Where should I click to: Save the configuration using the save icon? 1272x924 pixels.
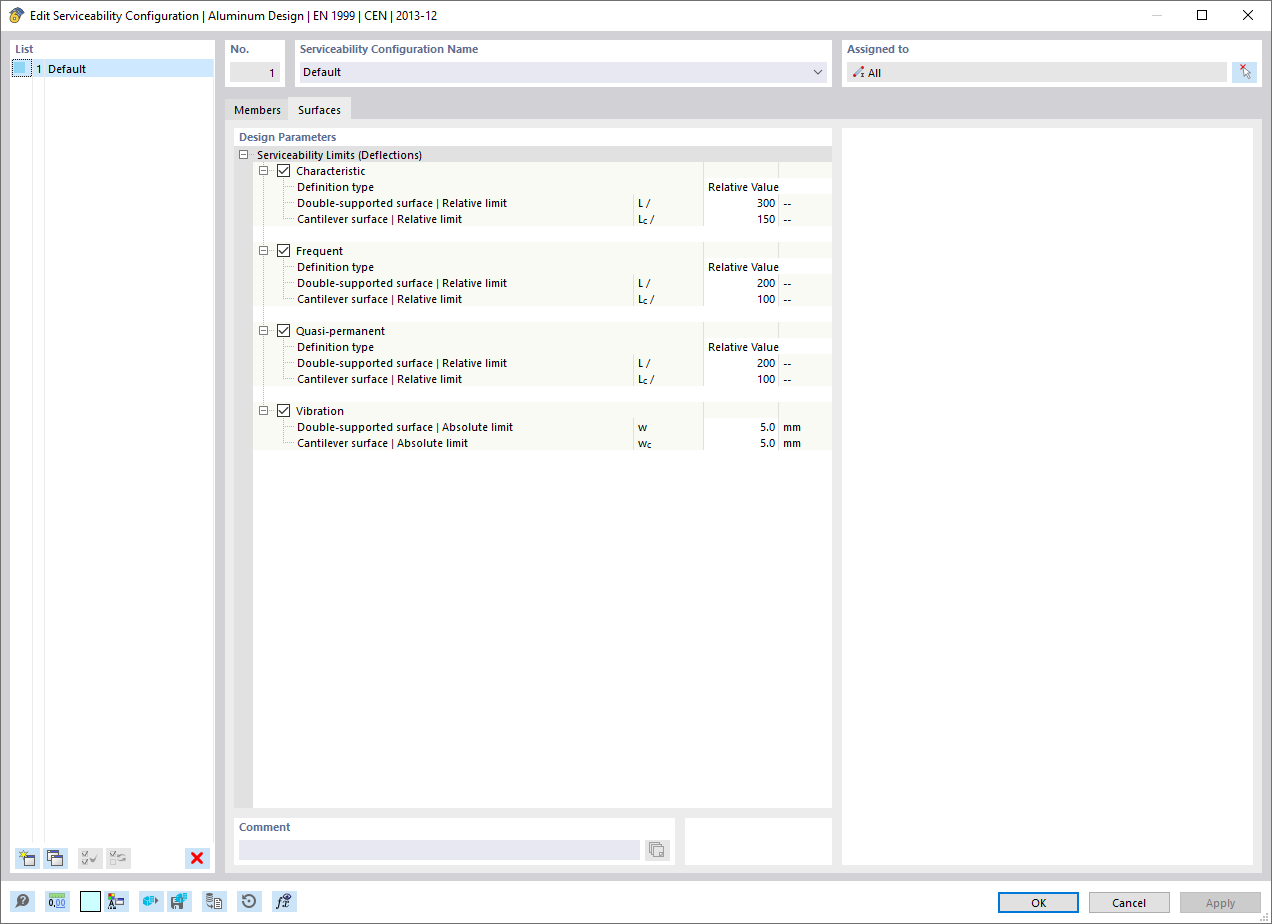[181, 902]
